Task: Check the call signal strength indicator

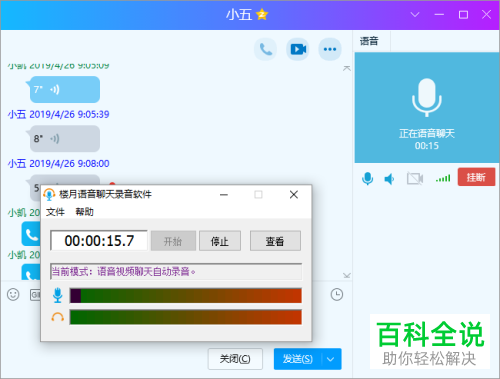Action: (x=443, y=178)
